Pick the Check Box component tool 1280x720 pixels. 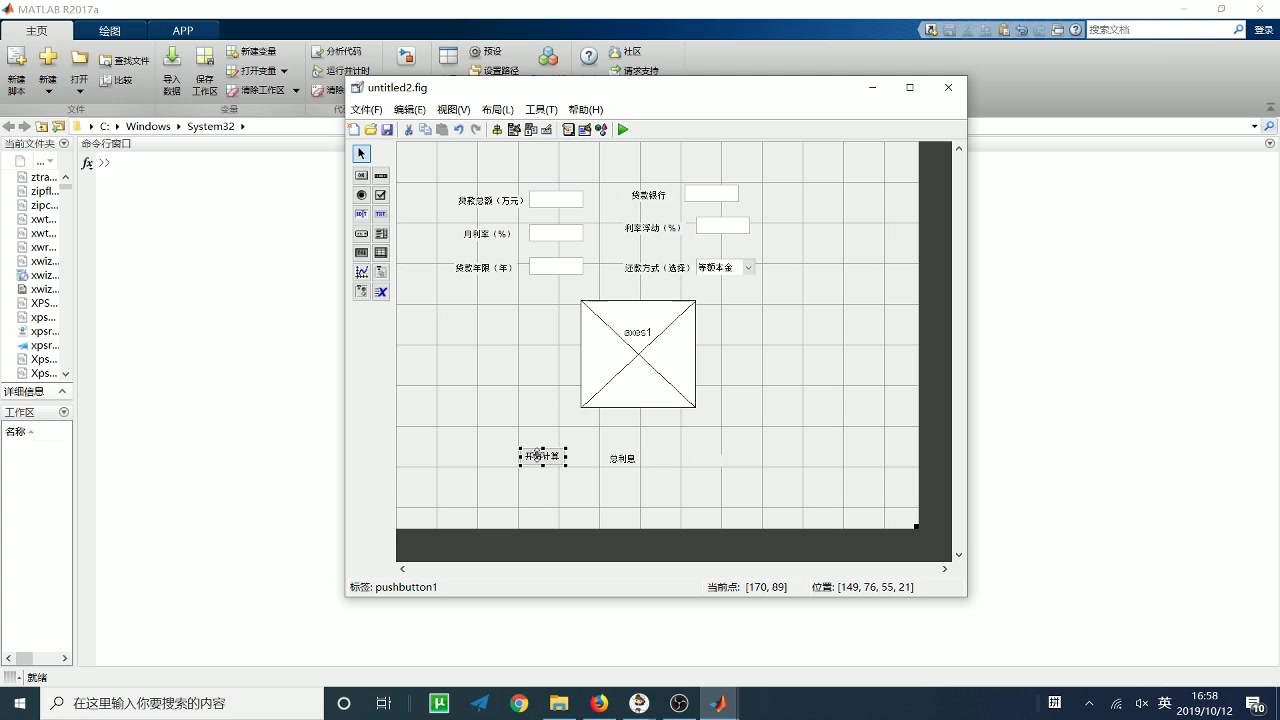tap(381, 195)
